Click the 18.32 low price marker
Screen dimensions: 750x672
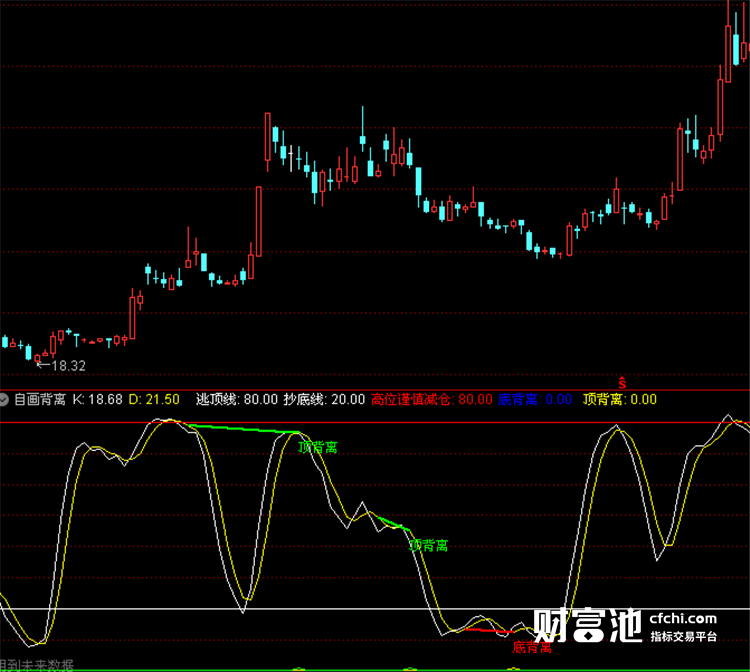click(x=68, y=366)
